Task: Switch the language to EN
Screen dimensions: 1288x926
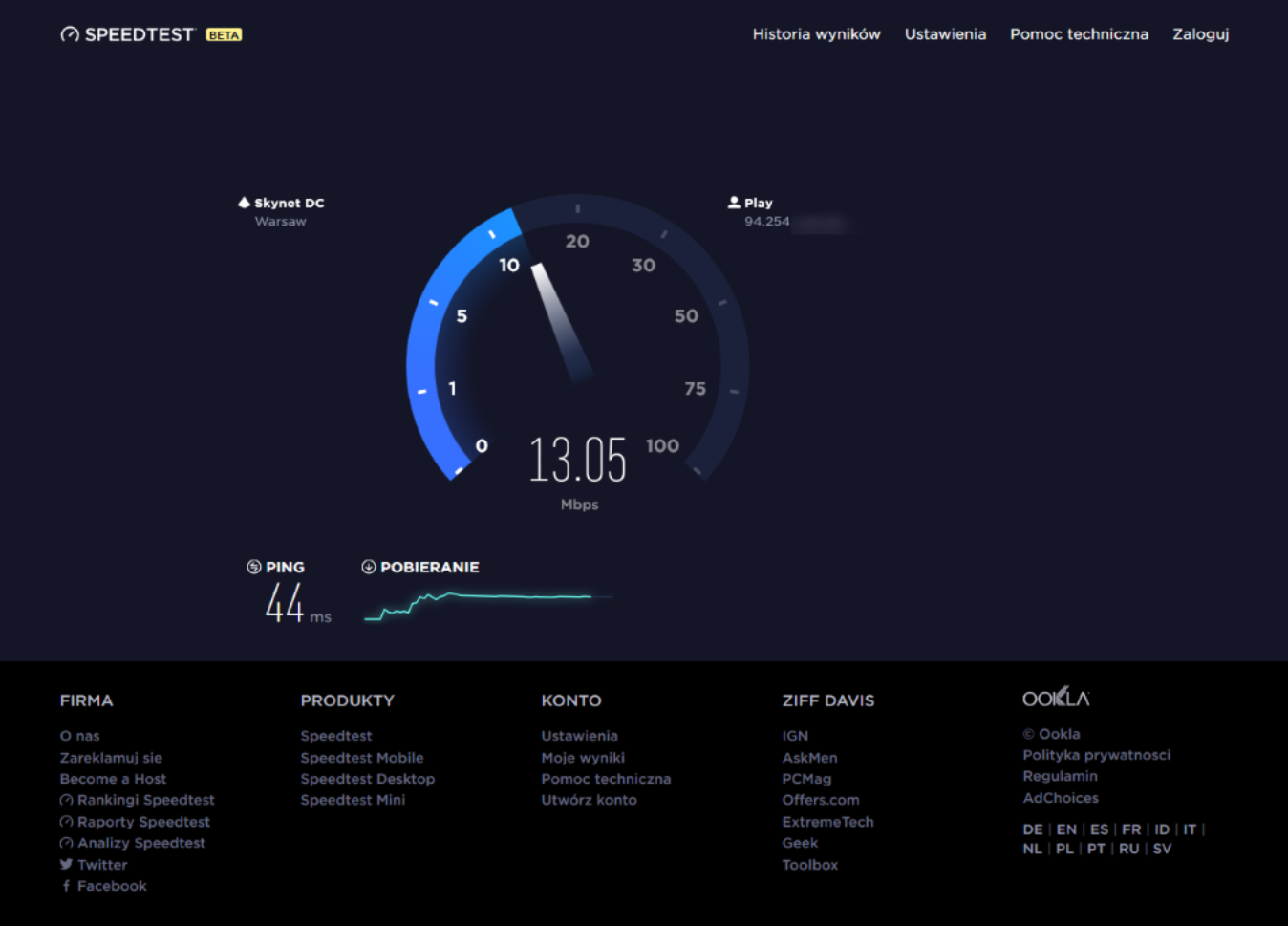Action: 1066,829
